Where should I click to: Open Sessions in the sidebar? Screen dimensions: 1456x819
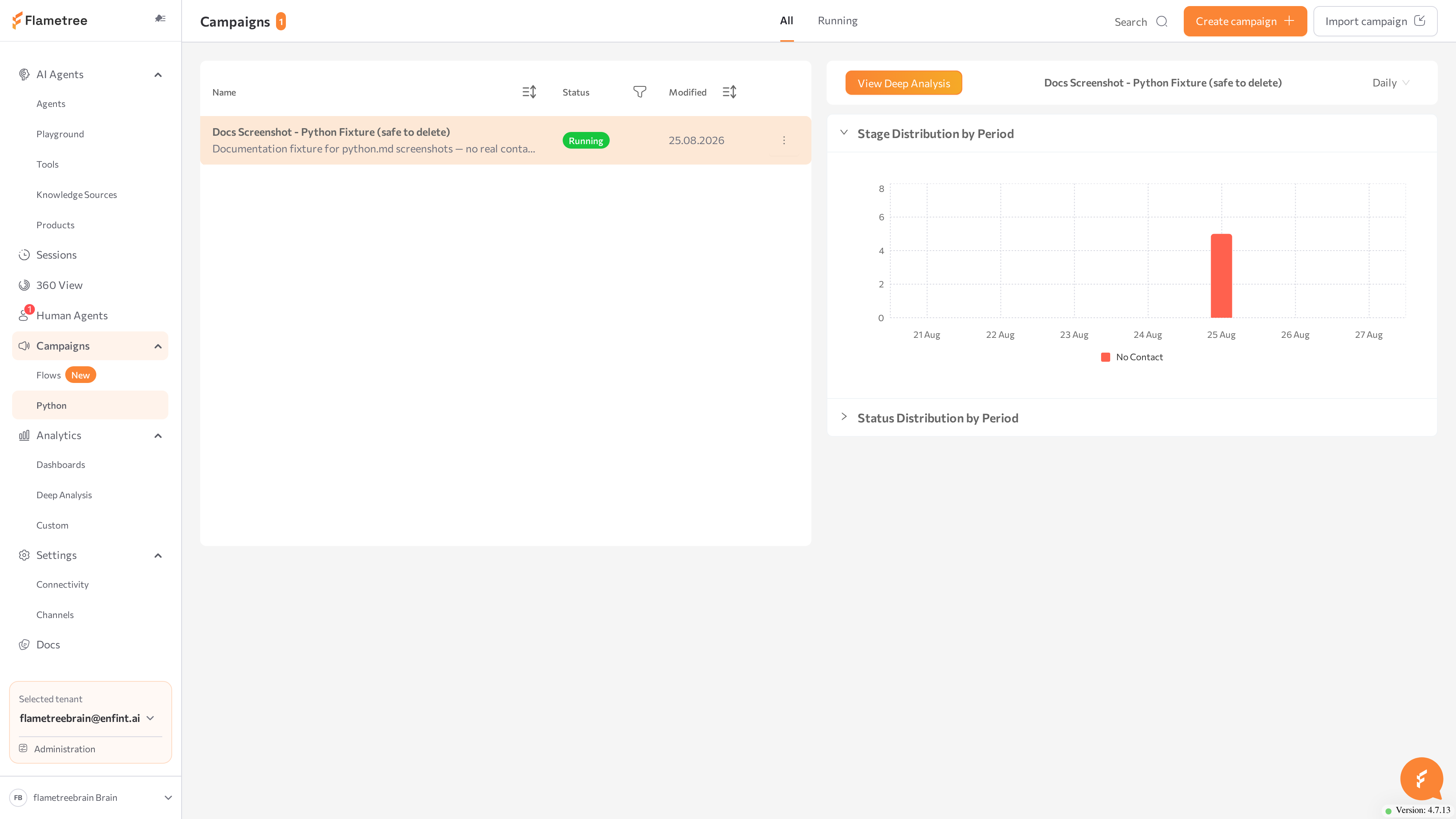tap(56, 255)
